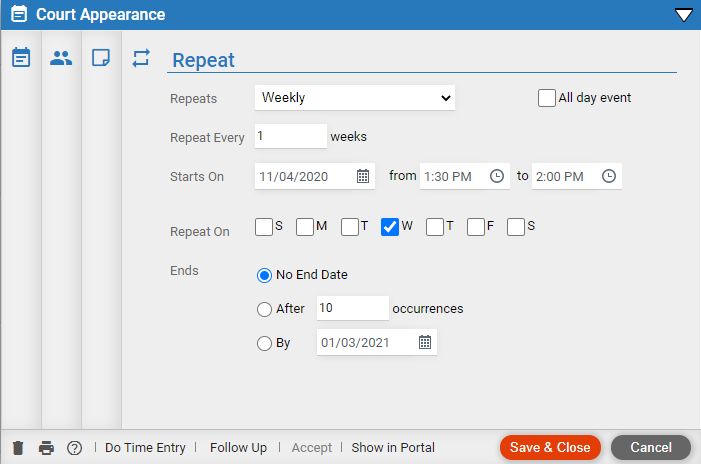Open the attendees people icon tab
Image resolution: width=701 pixels, height=464 pixels.
click(61, 58)
